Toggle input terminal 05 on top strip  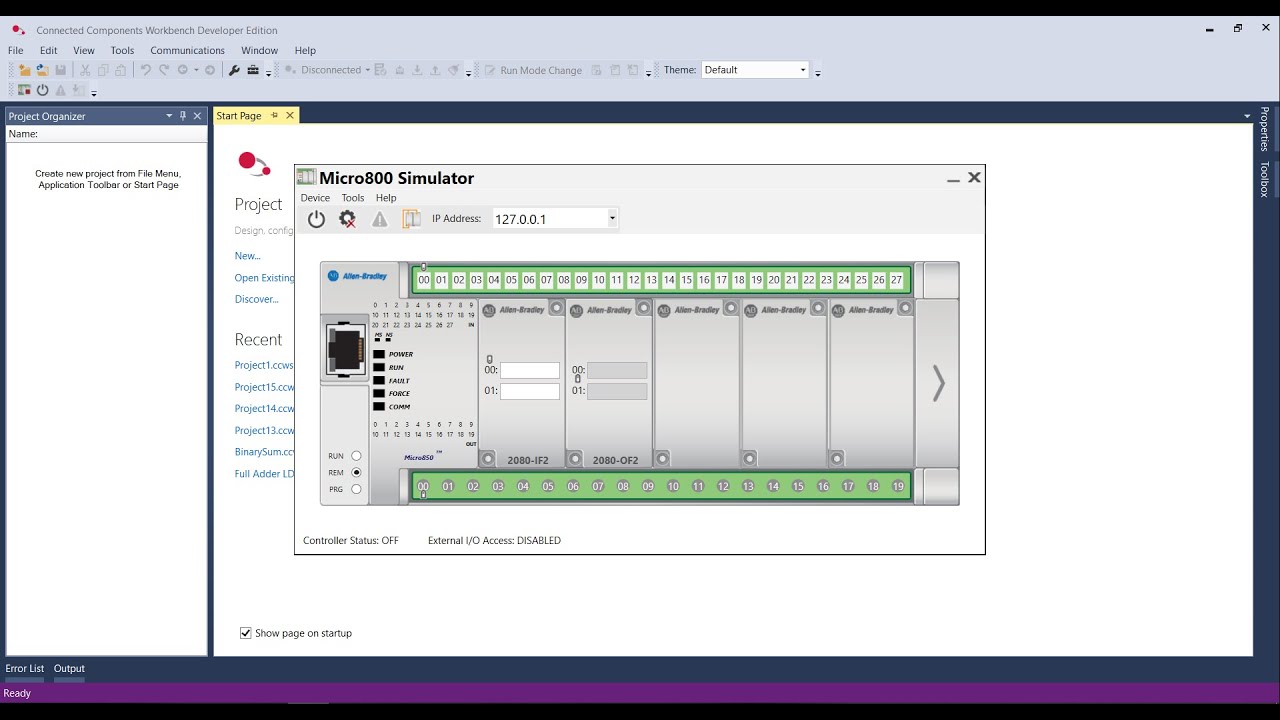(511, 280)
